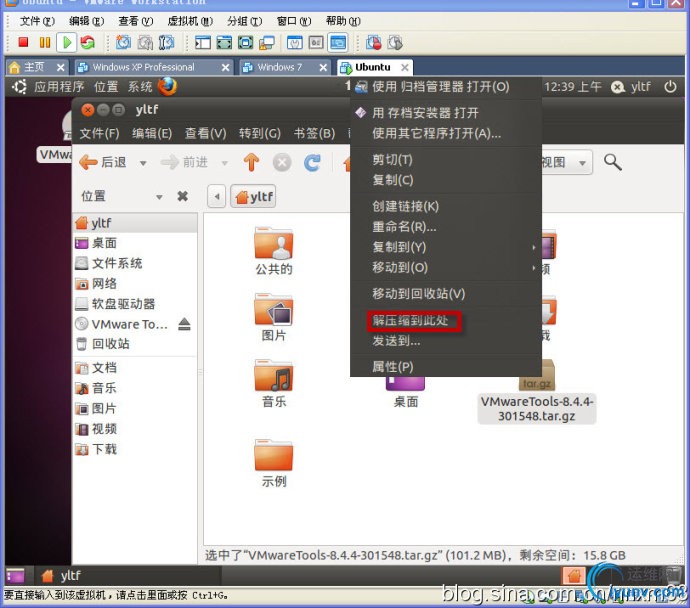Open the 公共的 folder
This screenshot has width=690, height=608.
click(x=273, y=252)
